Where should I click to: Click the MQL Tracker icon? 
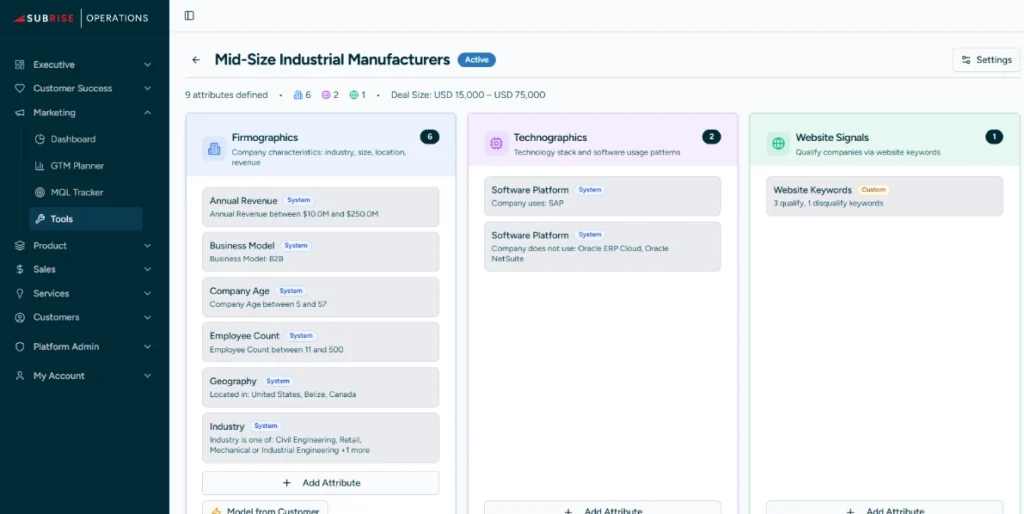point(40,192)
